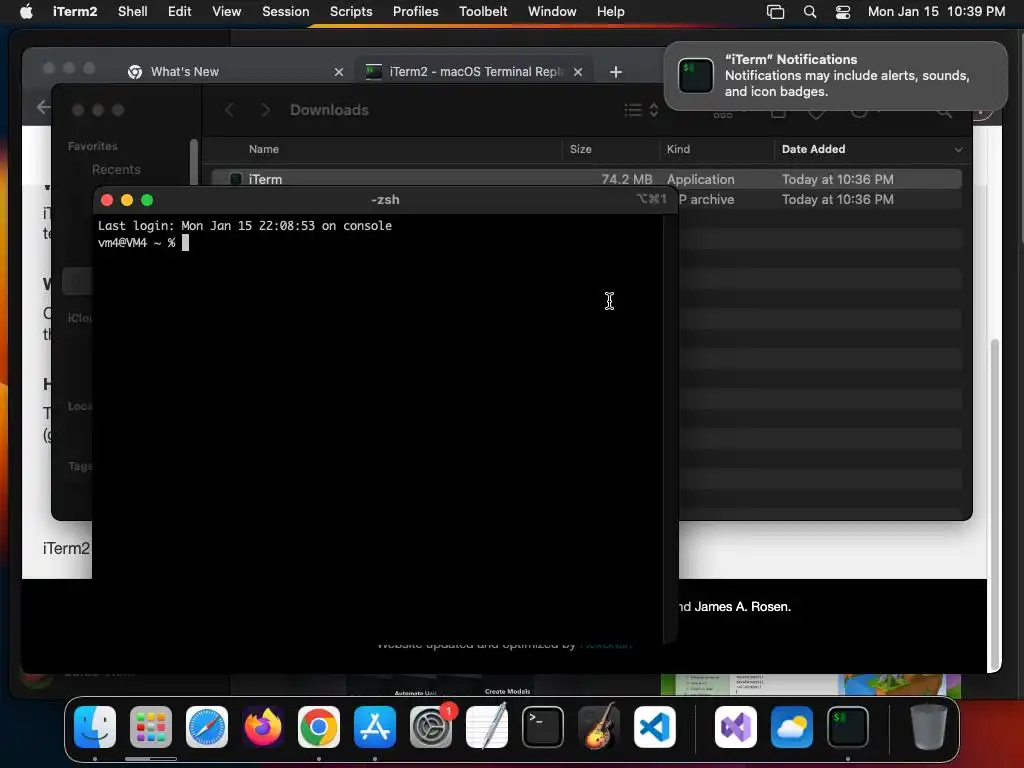Open the Weather app in the Dock
This screenshot has width=1024, height=768.
coord(792,727)
